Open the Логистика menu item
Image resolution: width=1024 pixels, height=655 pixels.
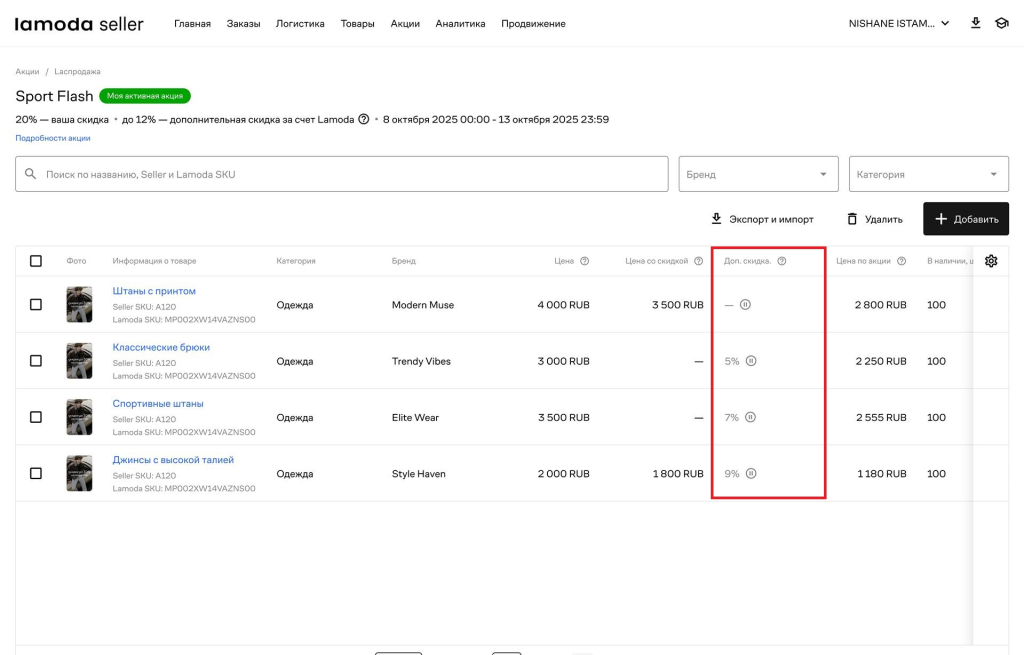click(x=300, y=24)
